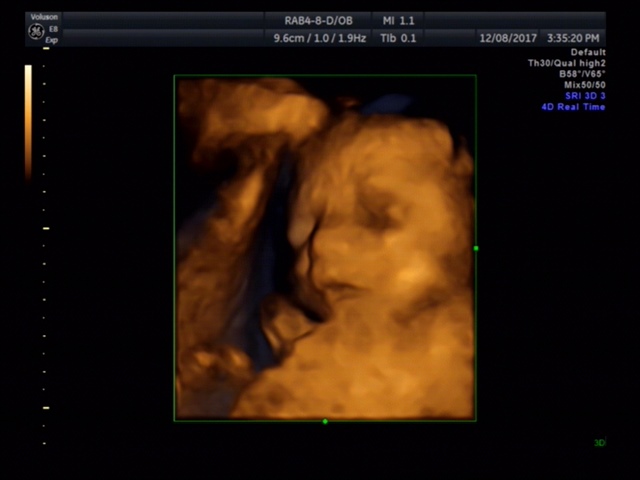
Task: Click the GE logo icon
Action: coord(36,31)
